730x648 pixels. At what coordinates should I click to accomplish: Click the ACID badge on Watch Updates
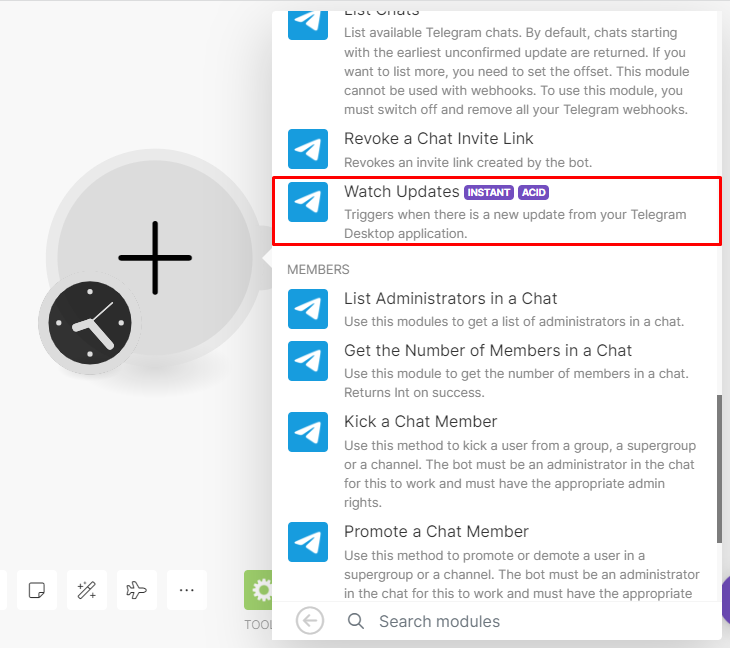[x=534, y=192]
